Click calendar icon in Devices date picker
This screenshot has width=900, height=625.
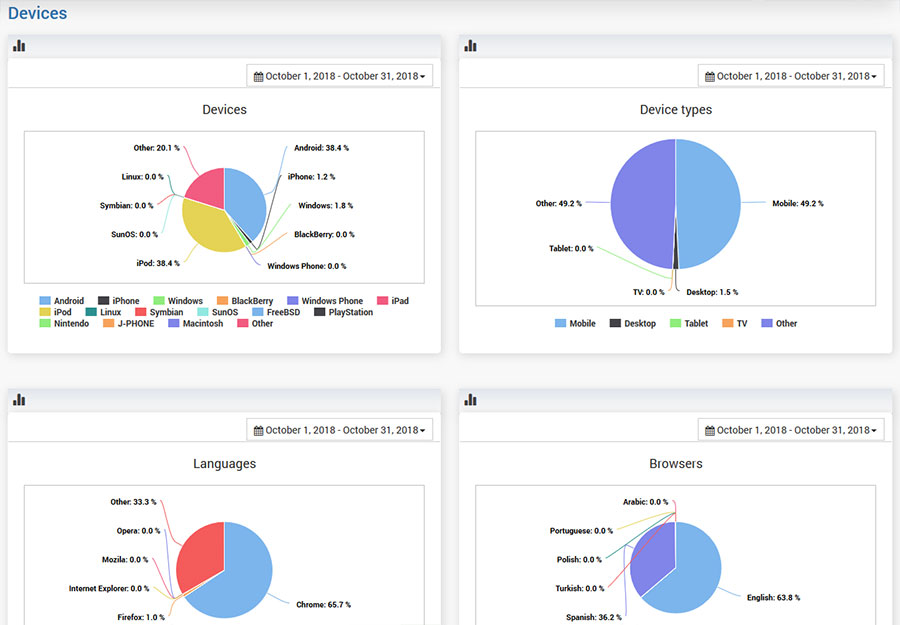pos(259,77)
